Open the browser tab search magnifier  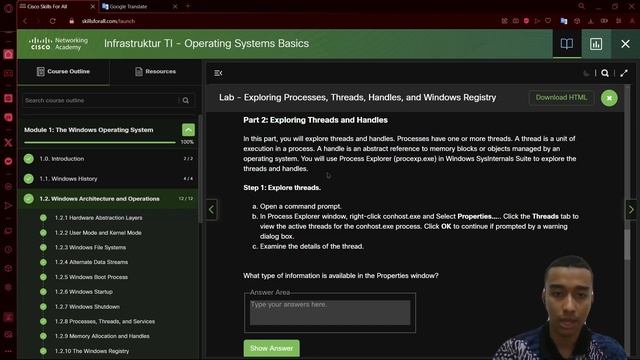pyautogui.click(x=581, y=6)
